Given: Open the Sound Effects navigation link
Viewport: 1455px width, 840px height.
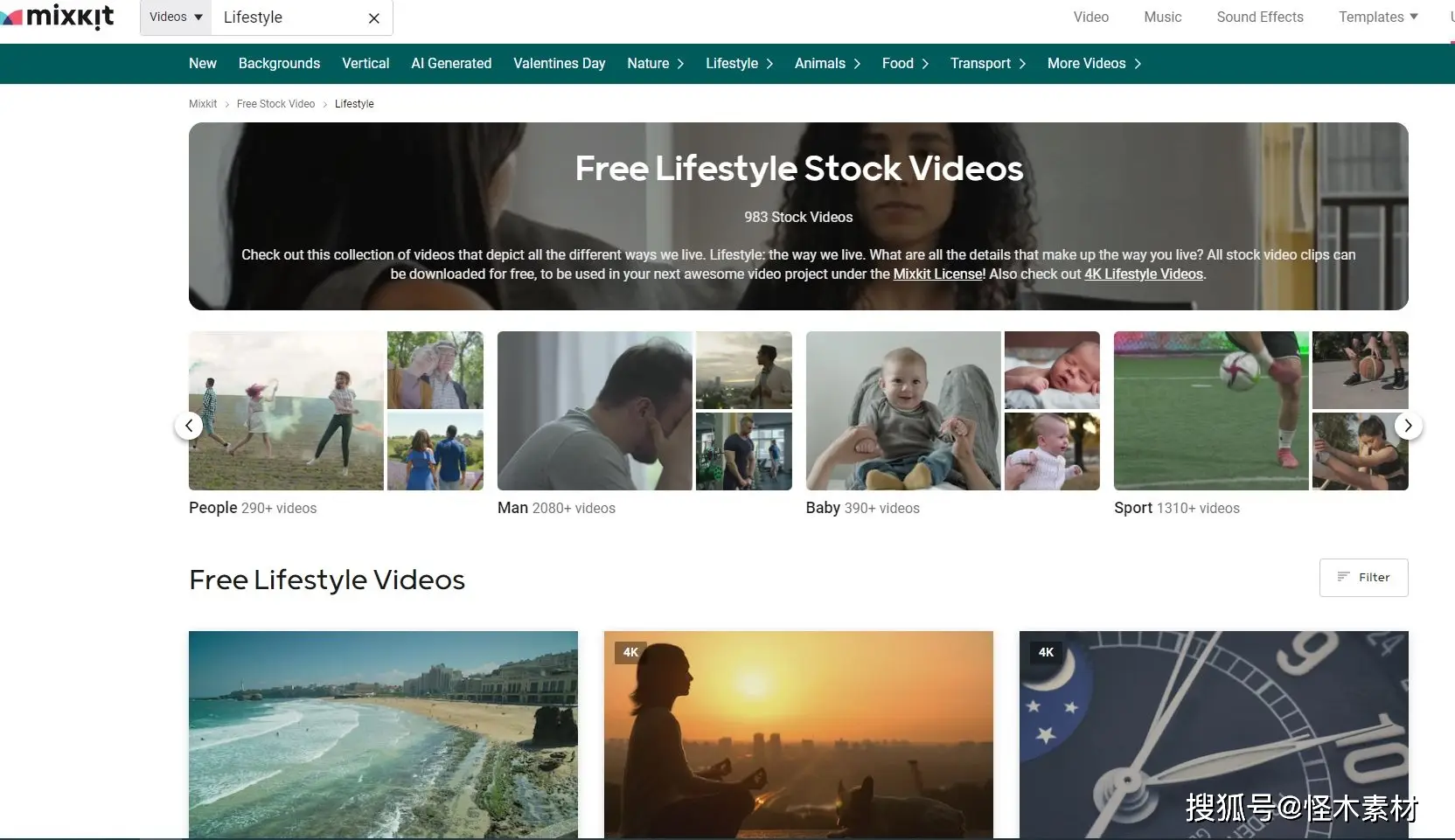Looking at the screenshot, I should pyautogui.click(x=1259, y=17).
